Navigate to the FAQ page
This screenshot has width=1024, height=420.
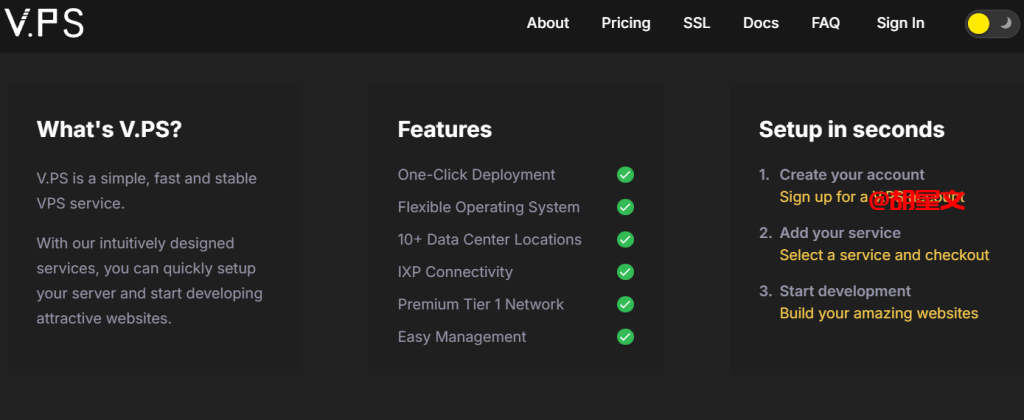coord(825,23)
